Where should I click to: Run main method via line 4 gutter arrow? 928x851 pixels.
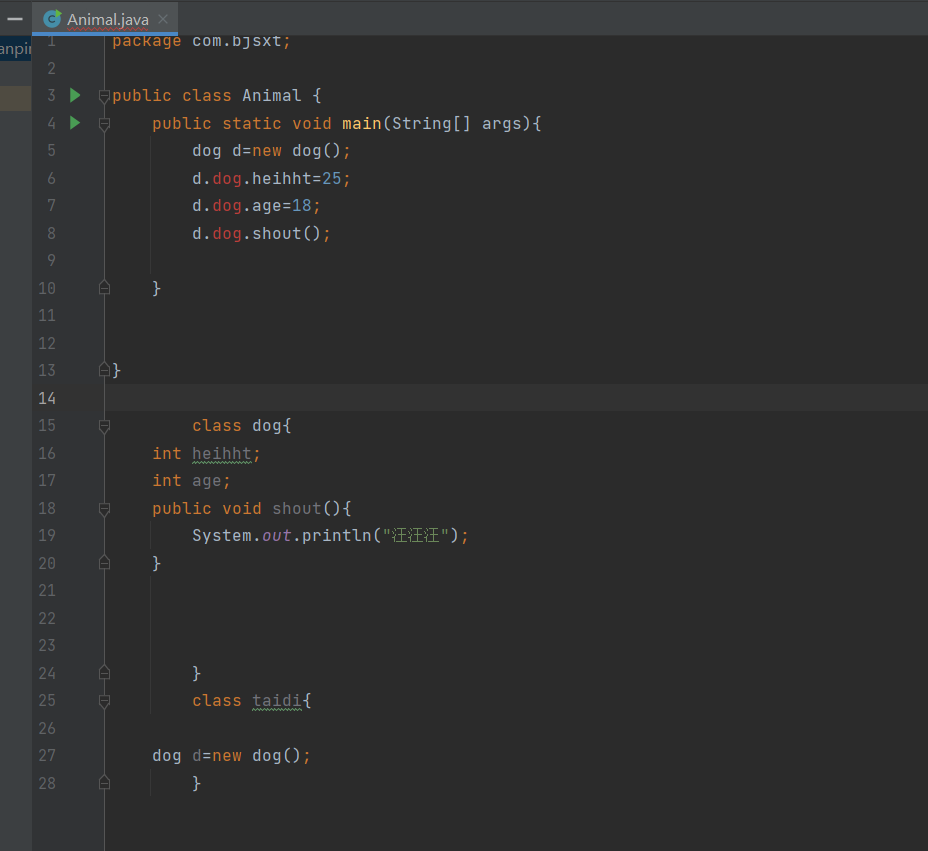point(75,123)
